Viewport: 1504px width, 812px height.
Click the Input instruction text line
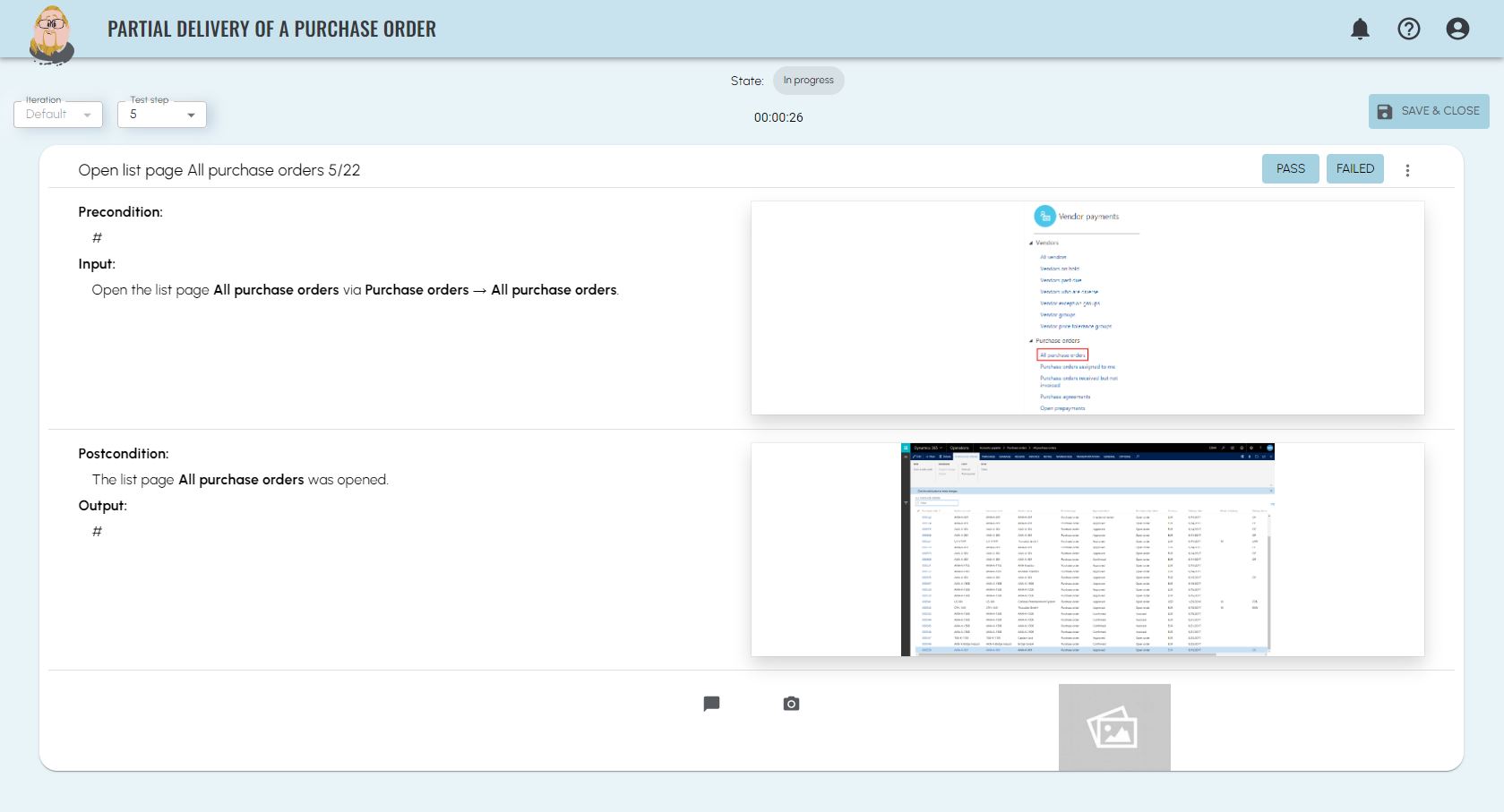[x=355, y=290]
